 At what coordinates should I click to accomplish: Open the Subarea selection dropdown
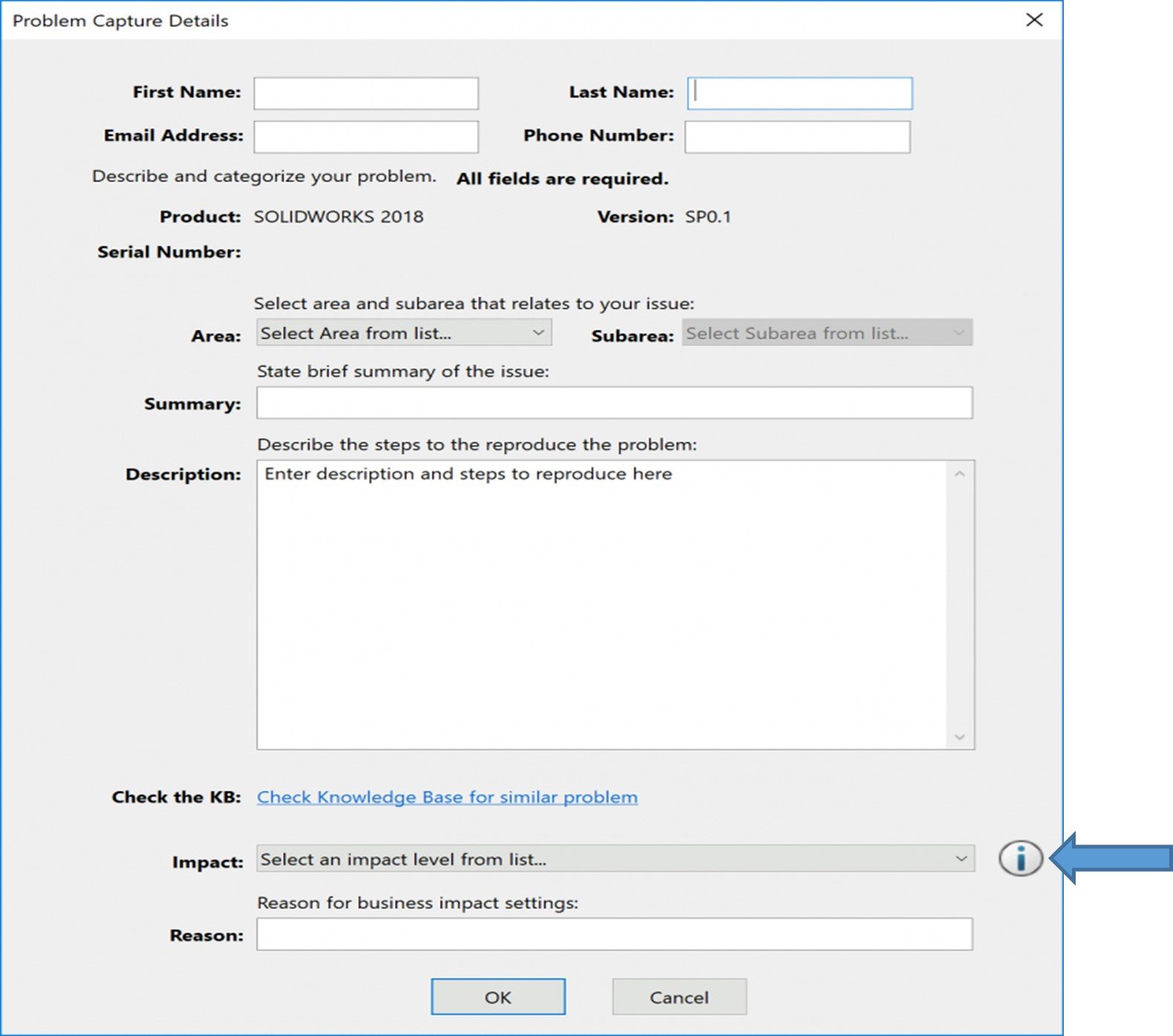tap(827, 333)
